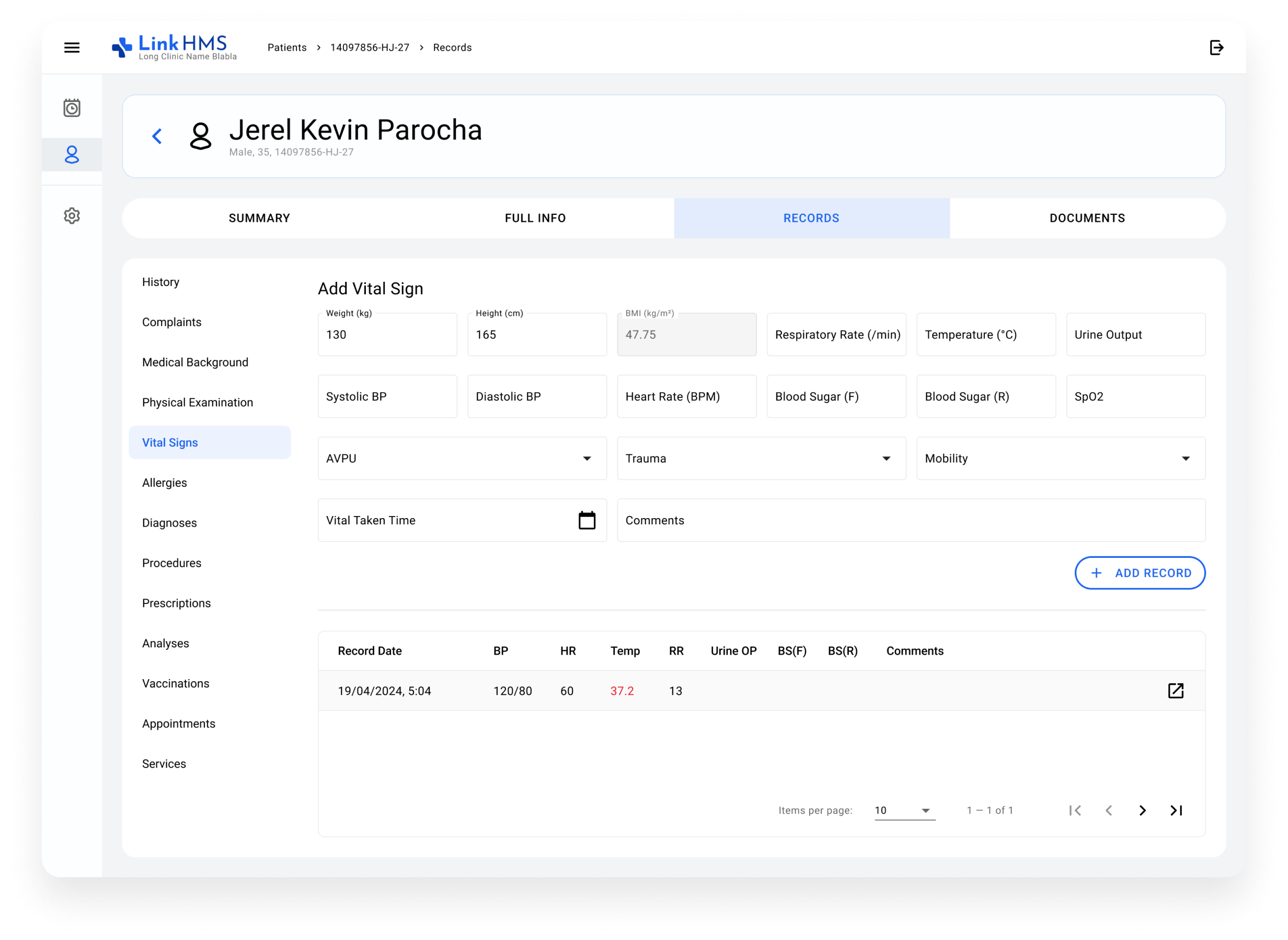Viewport: 1288px width, 940px height.
Task: Focus the Blood Sugar (R) field
Action: tap(986, 397)
